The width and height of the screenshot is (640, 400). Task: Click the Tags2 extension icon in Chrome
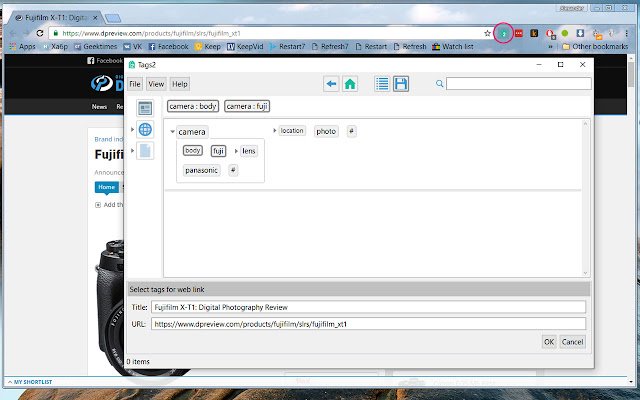503,33
